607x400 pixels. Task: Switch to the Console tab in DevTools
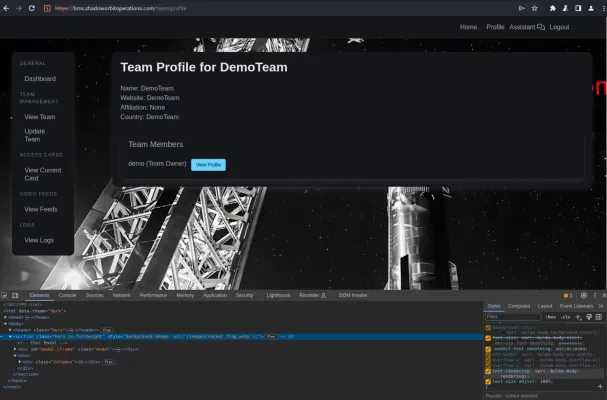tap(68, 296)
